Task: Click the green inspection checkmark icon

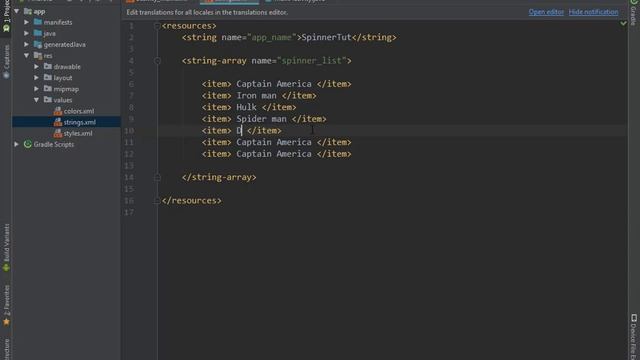Action: click(623, 24)
